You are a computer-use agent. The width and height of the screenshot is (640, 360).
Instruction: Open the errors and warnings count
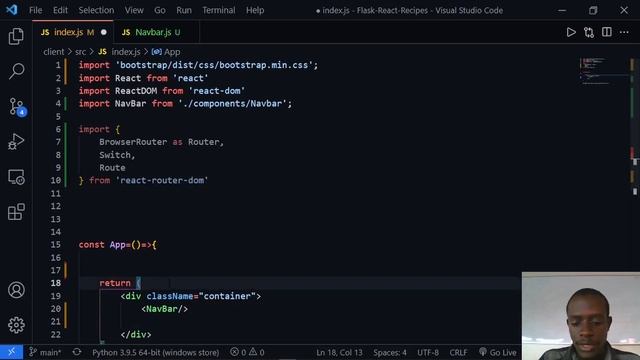click(x=247, y=352)
